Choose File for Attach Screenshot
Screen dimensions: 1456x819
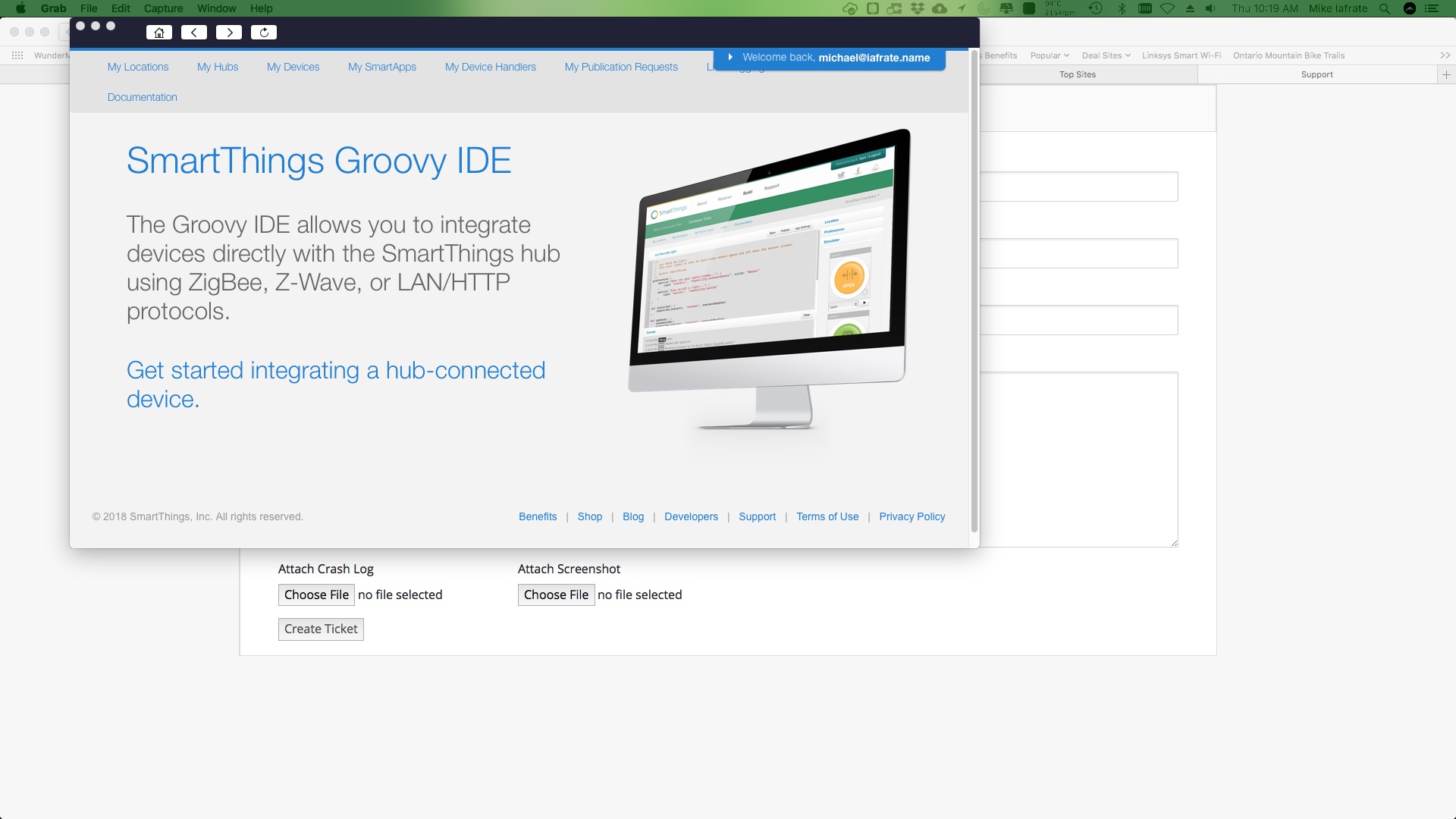click(556, 595)
